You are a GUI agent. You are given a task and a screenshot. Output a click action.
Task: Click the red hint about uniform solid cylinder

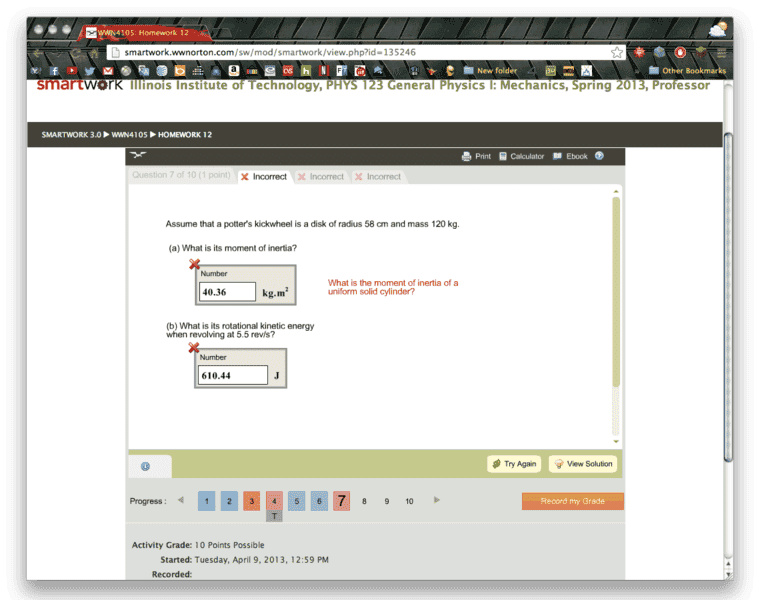tap(393, 287)
